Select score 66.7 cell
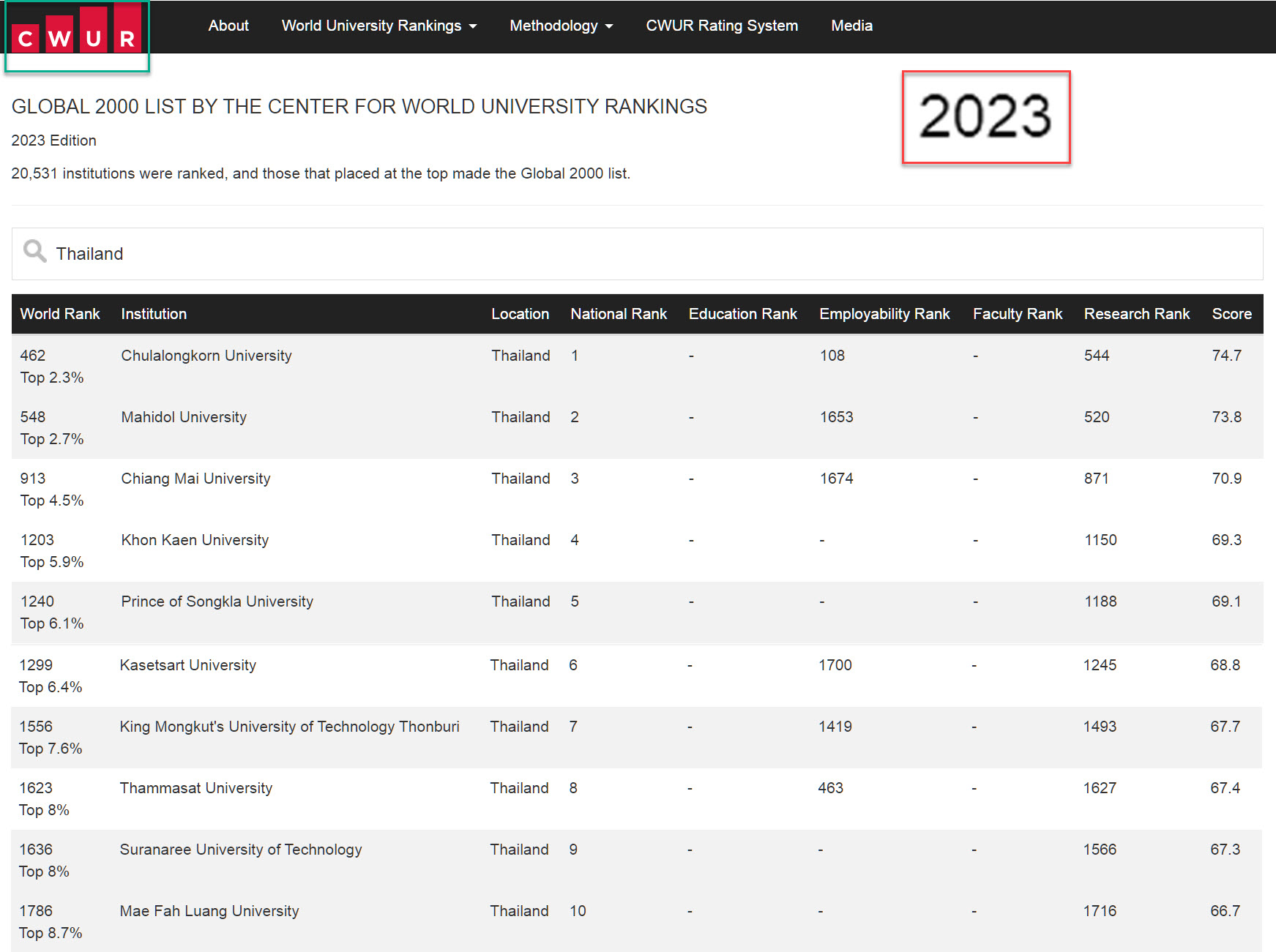 tap(1225, 911)
